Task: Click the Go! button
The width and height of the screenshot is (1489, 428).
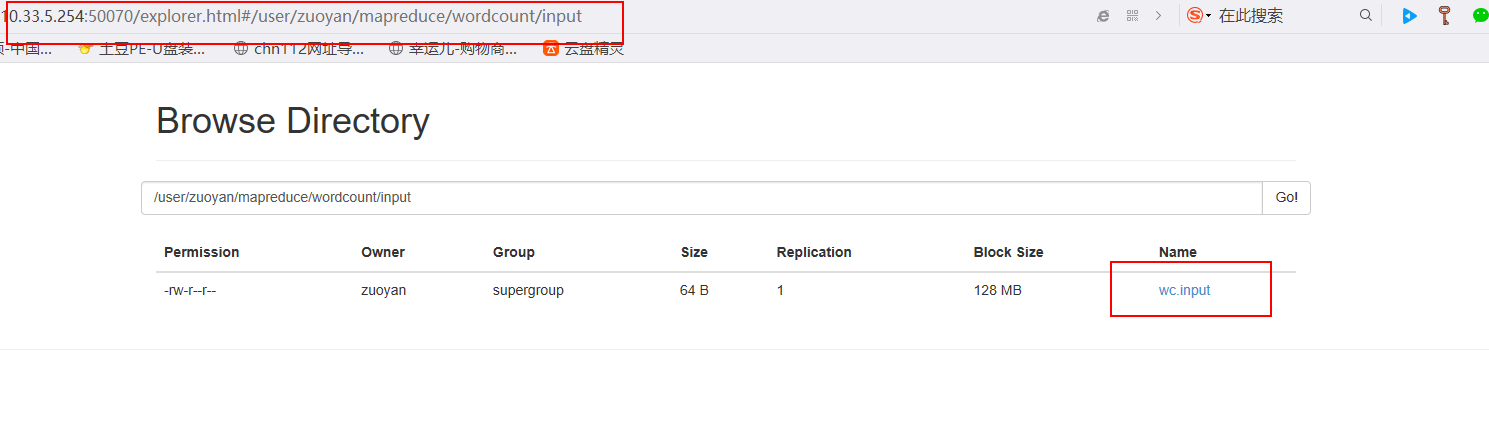Action: [1286, 198]
